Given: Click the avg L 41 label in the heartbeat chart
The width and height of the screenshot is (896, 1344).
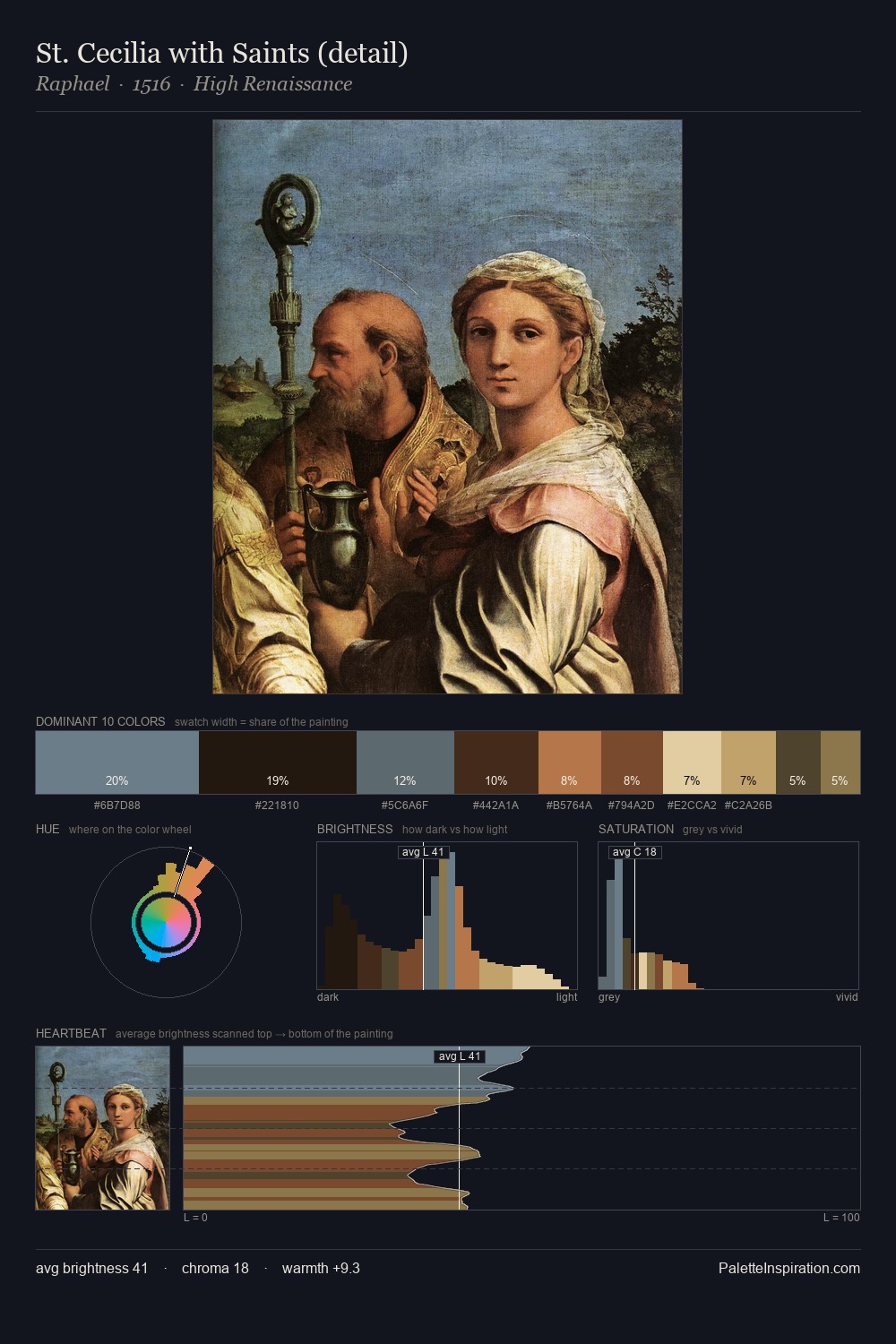Looking at the screenshot, I should tap(460, 1056).
